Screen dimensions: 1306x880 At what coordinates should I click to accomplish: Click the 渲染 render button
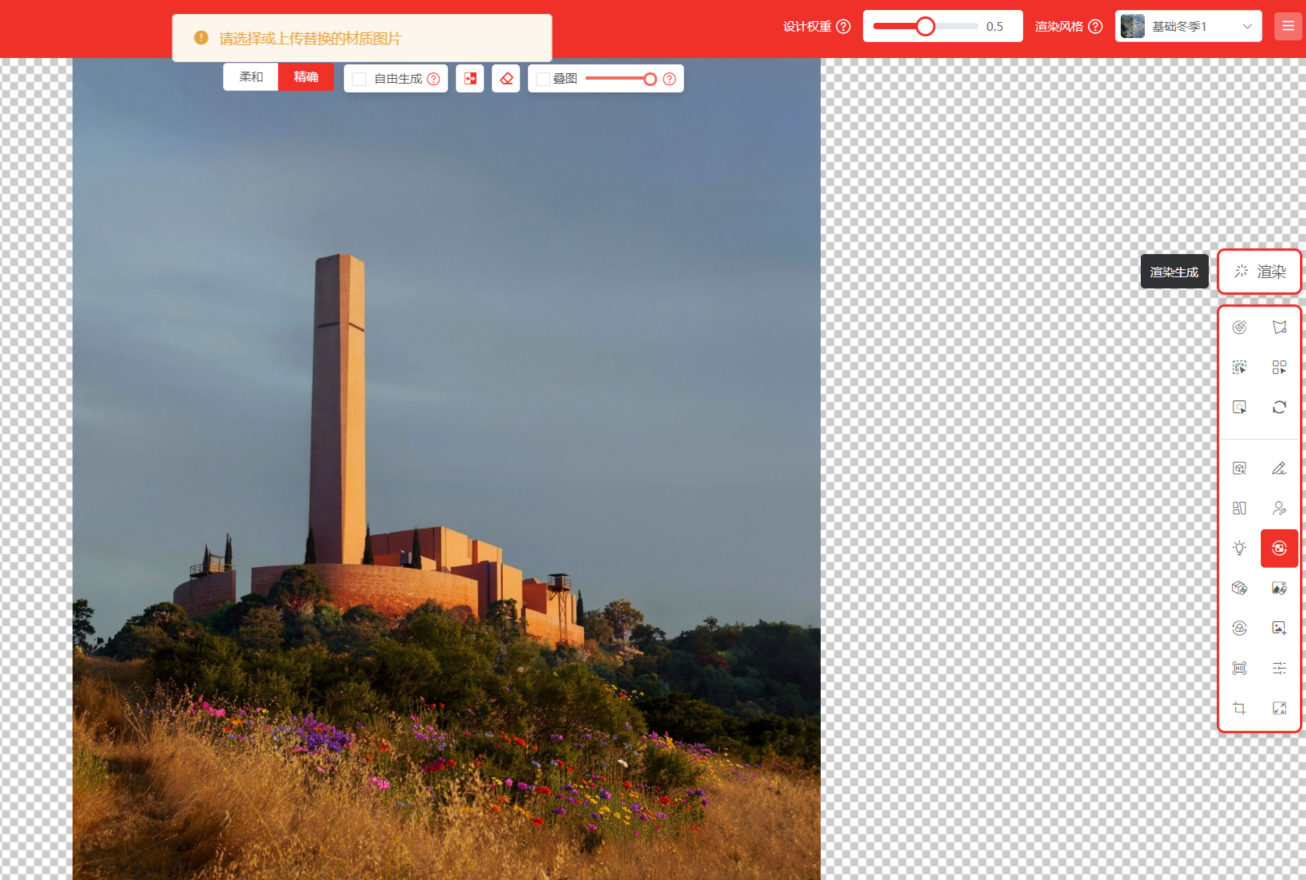[1260, 272]
